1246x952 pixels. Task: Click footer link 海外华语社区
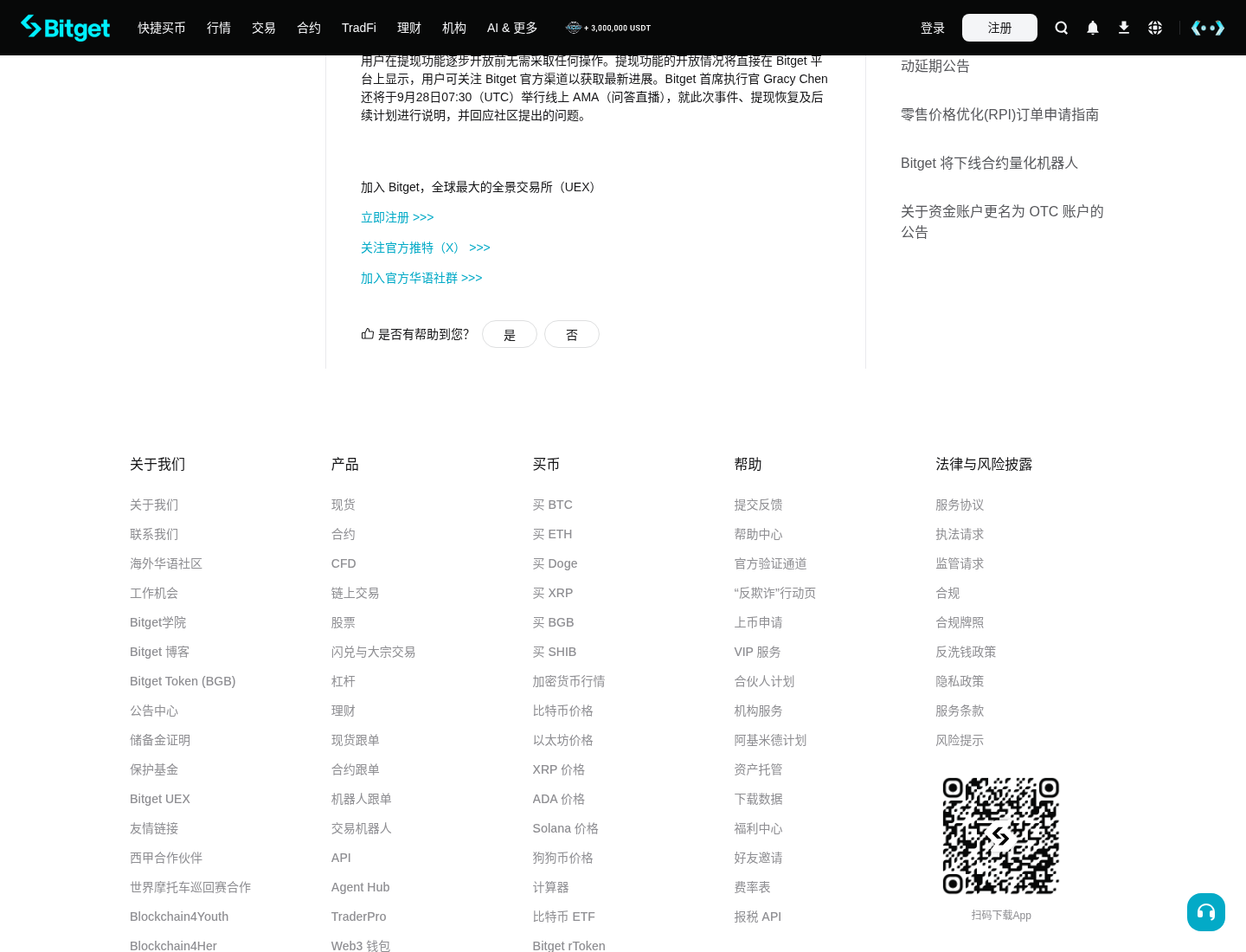pyautogui.click(x=166, y=563)
